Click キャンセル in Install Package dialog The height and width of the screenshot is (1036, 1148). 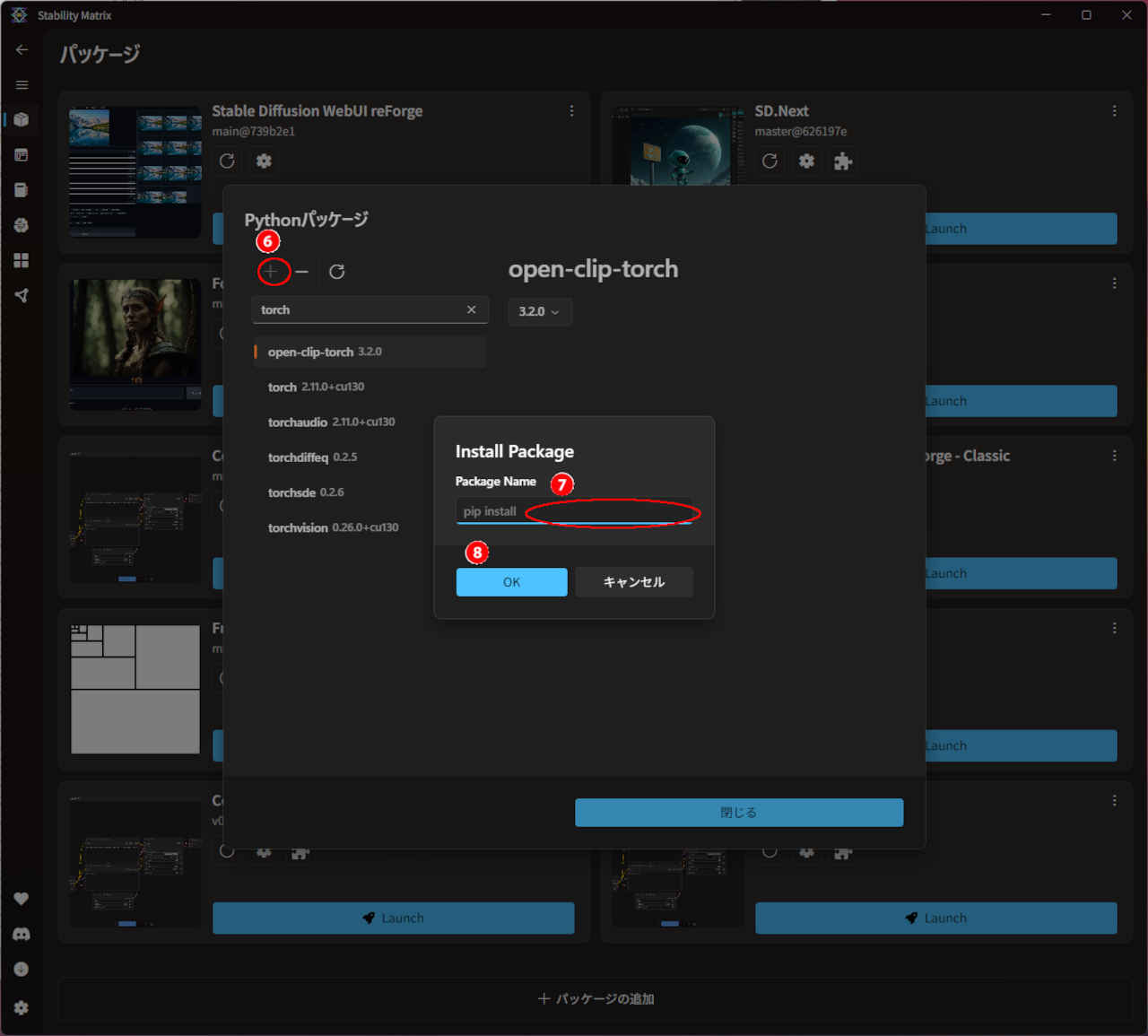634,582
